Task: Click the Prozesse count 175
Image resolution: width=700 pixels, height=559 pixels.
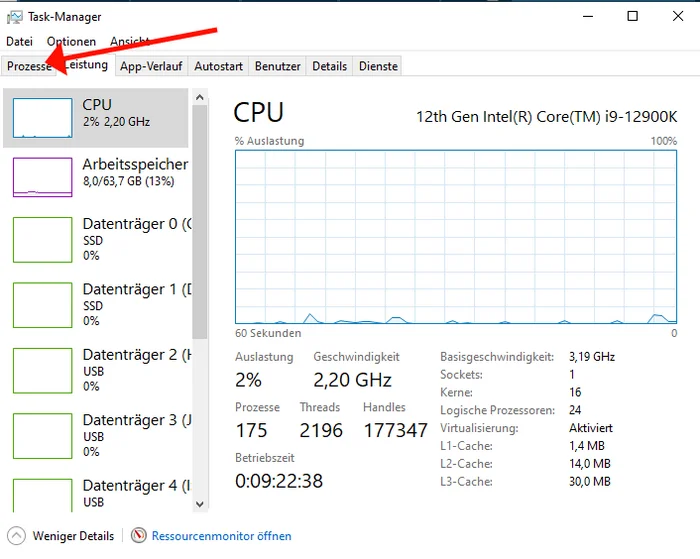Action: 251,430
